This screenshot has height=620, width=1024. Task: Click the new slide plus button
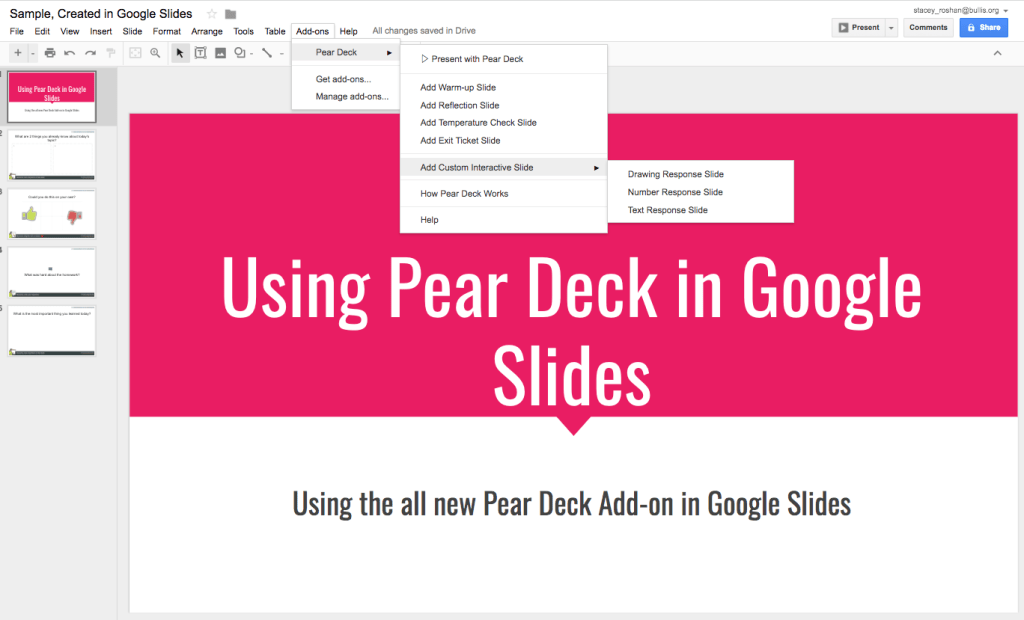point(18,53)
